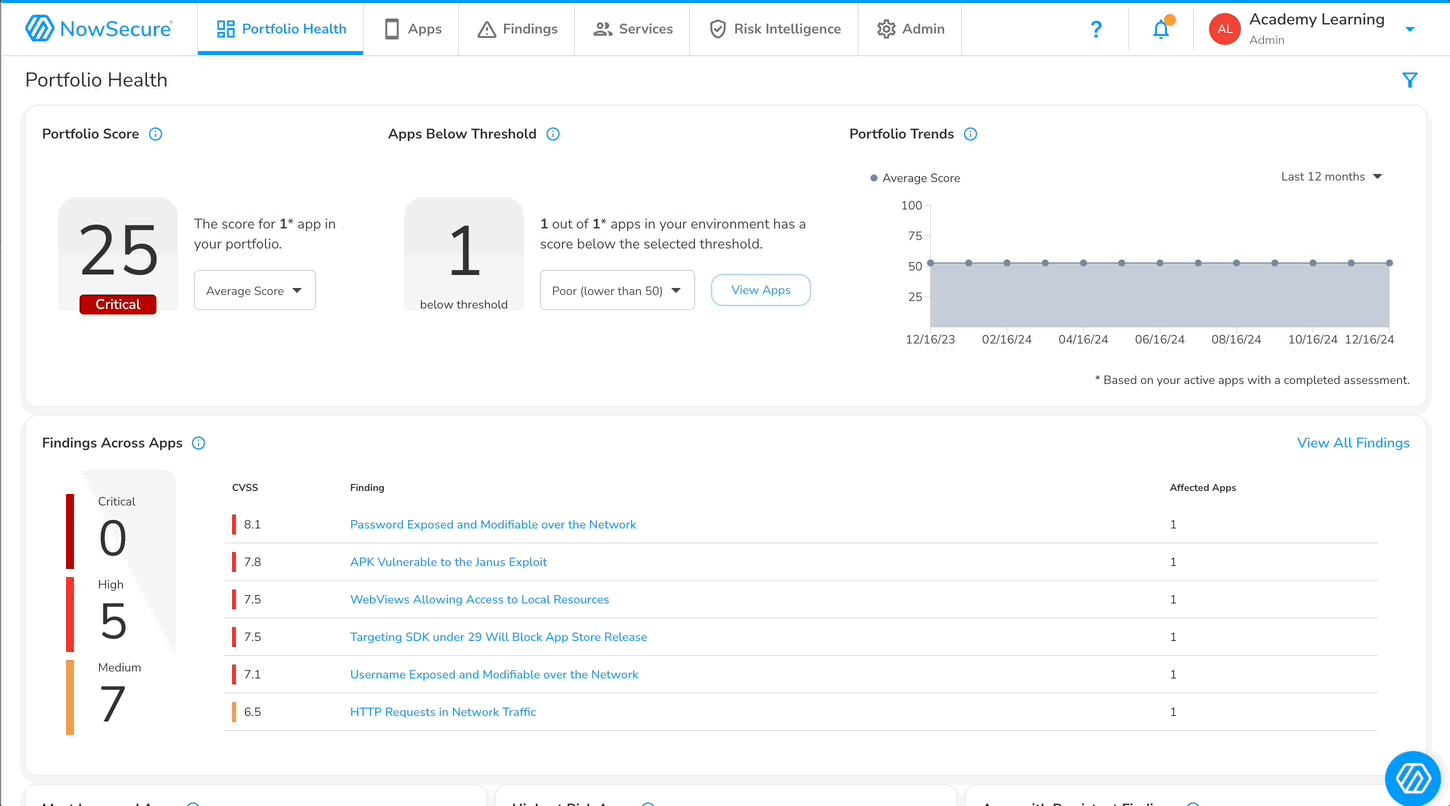Click the below threshold count box
Image resolution: width=1450 pixels, height=806 pixels.
464,255
